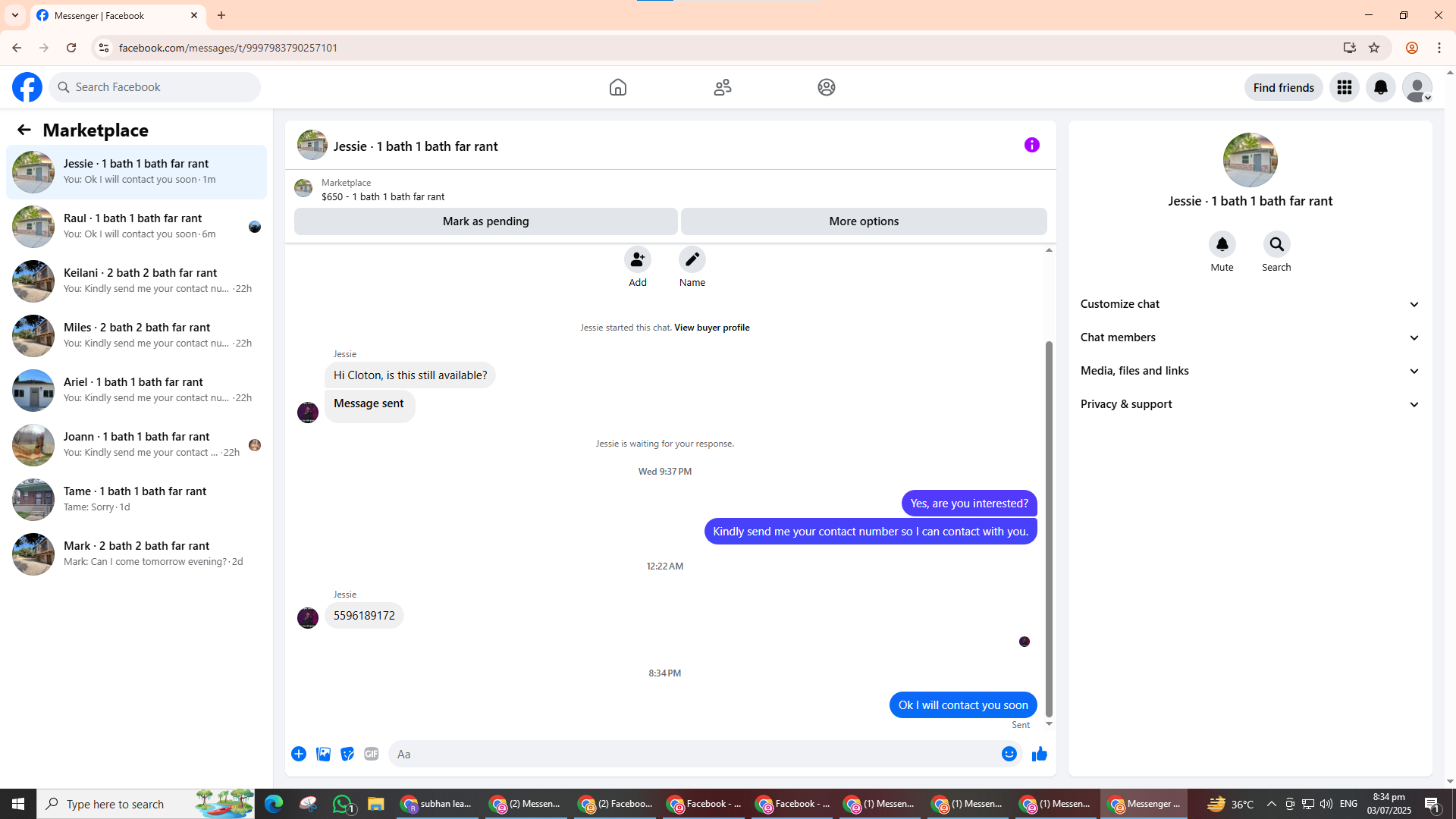Open more actions plus icon
This screenshot has width=1456, height=819.
tap(299, 754)
